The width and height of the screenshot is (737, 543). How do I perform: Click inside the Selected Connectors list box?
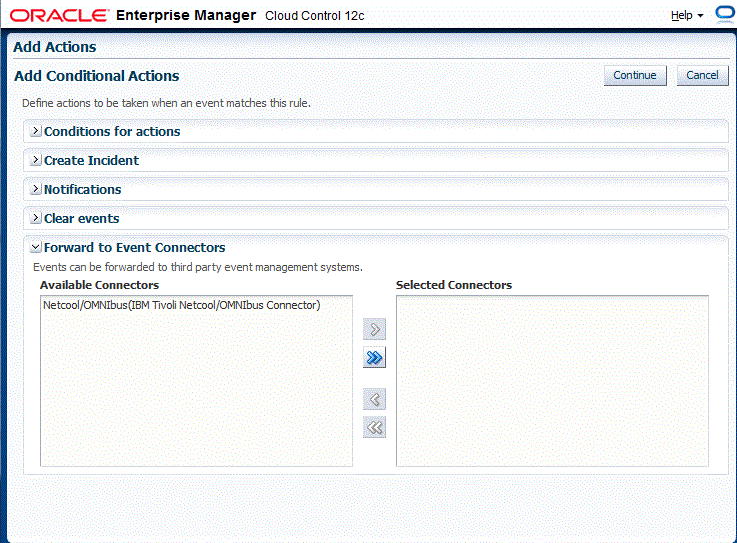click(x=552, y=381)
